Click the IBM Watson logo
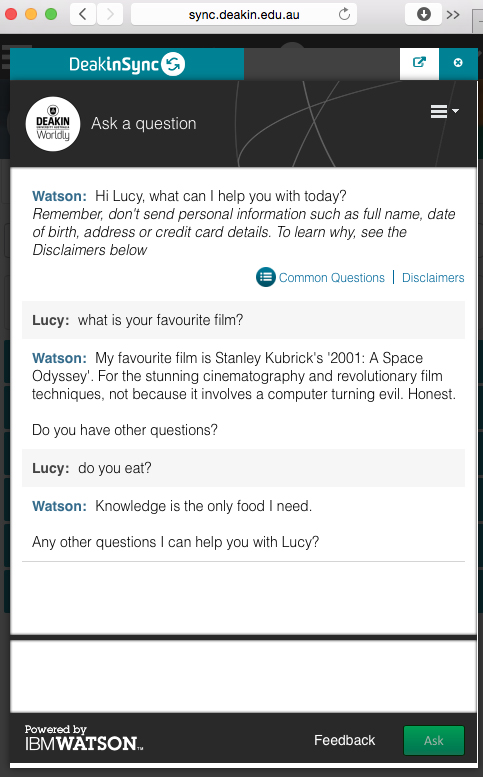483x777 pixels. pyautogui.click(x=84, y=738)
